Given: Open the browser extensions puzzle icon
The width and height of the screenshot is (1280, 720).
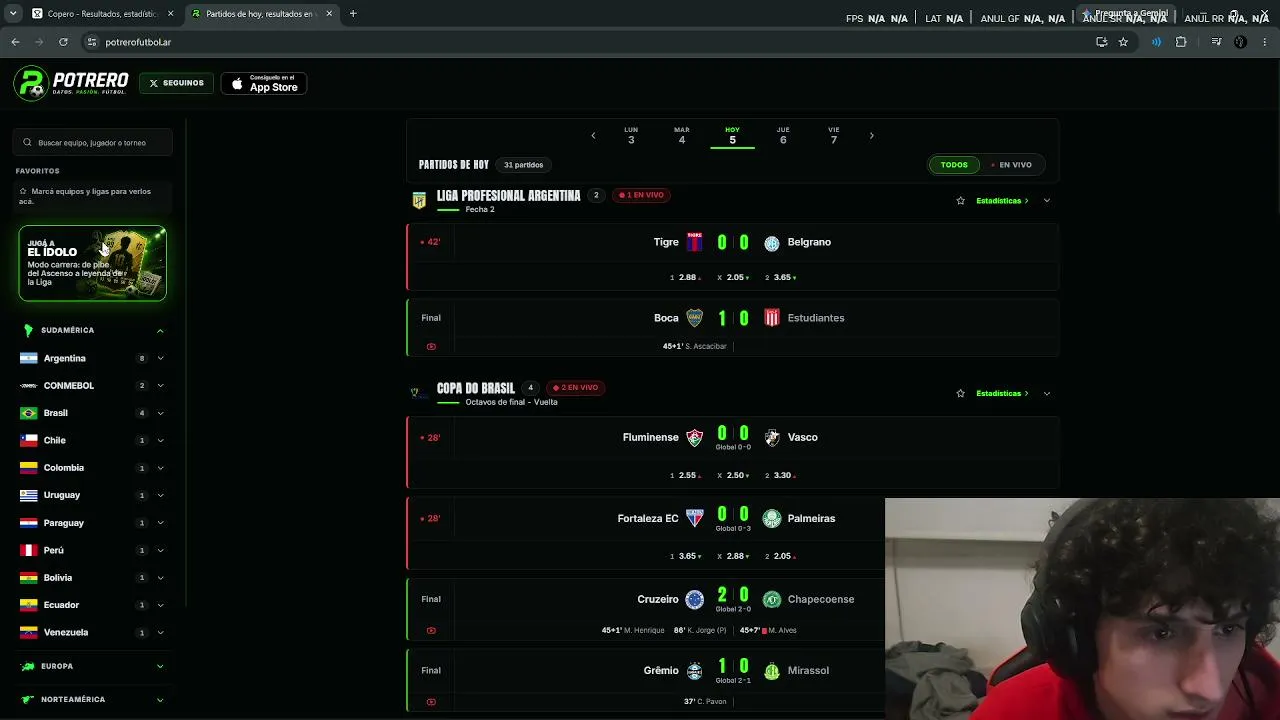Looking at the screenshot, I should point(1181,42).
